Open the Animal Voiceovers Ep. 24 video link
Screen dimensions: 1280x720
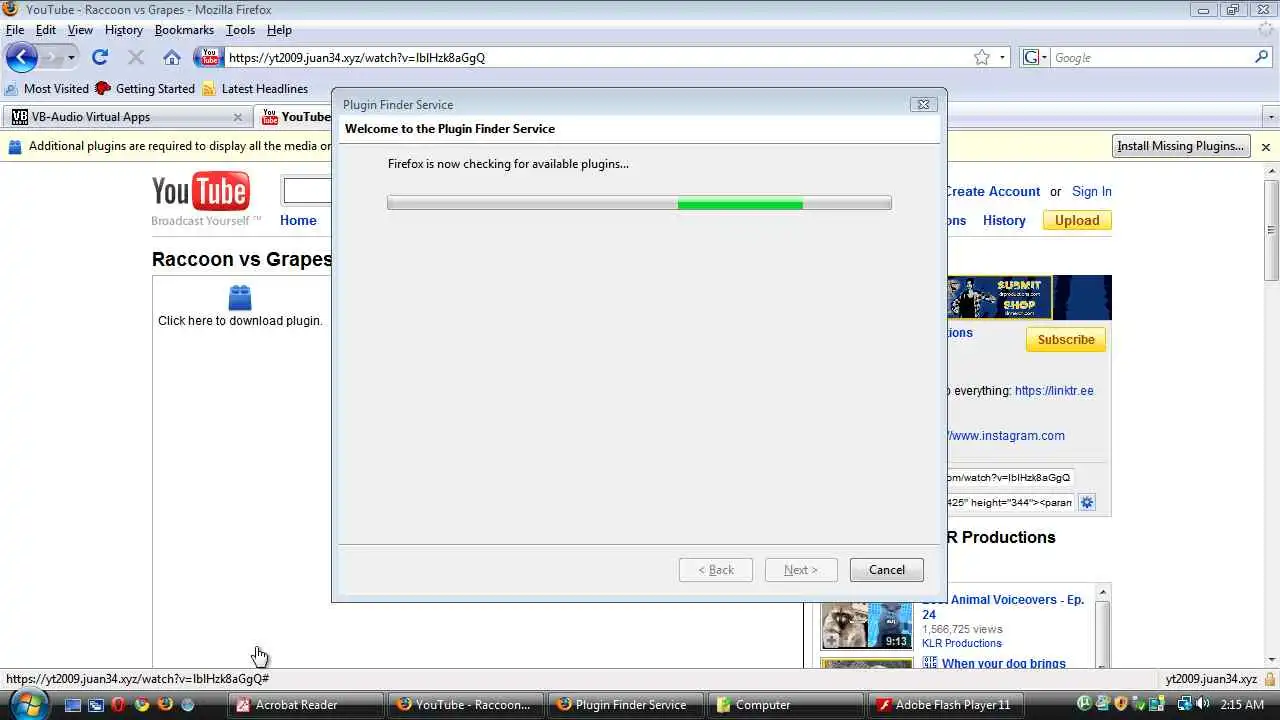(x=1003, y=607)
